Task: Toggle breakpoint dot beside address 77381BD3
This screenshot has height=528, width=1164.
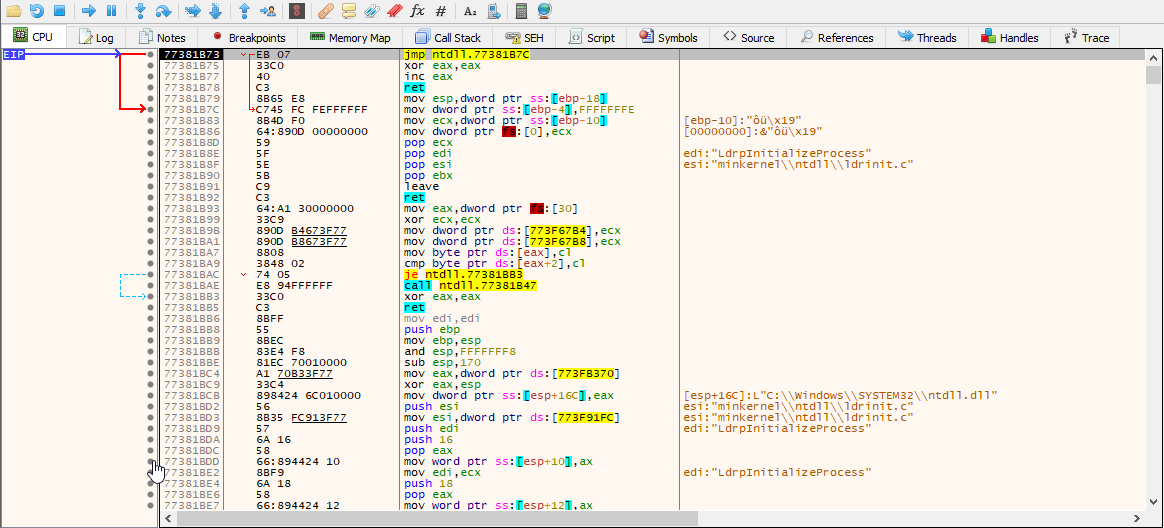Action: pos(151,417)
